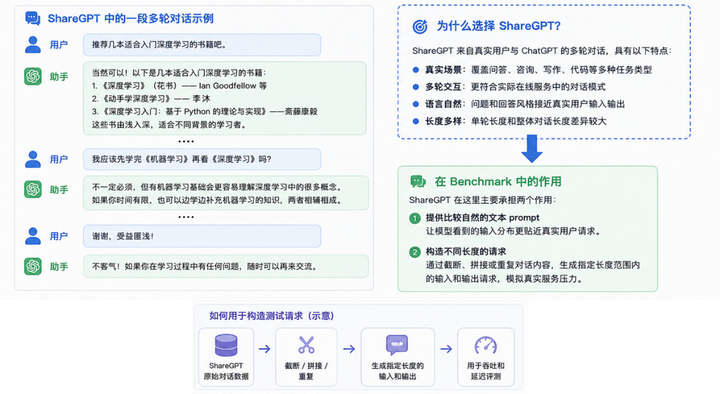
Task: Click the scissors icon above 截断 / 拼接 / 重复
Action: click(x=306, y=345)
